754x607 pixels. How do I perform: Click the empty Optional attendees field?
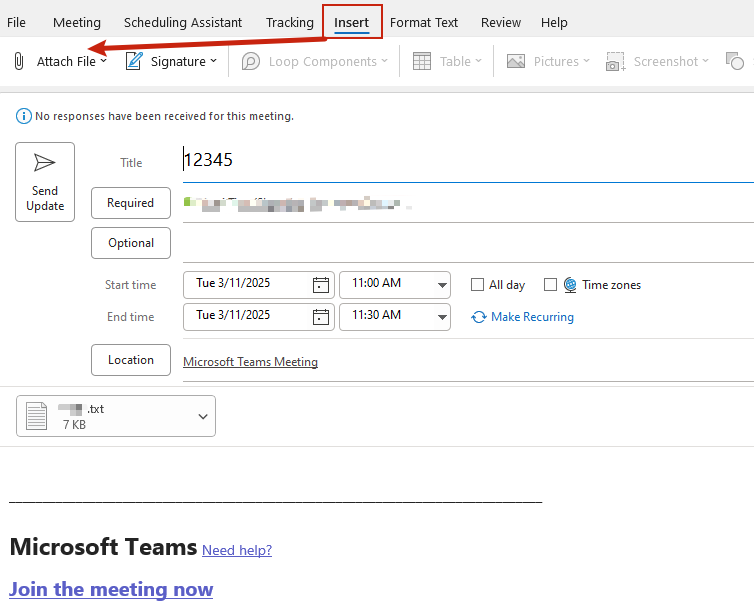(468, 244)
